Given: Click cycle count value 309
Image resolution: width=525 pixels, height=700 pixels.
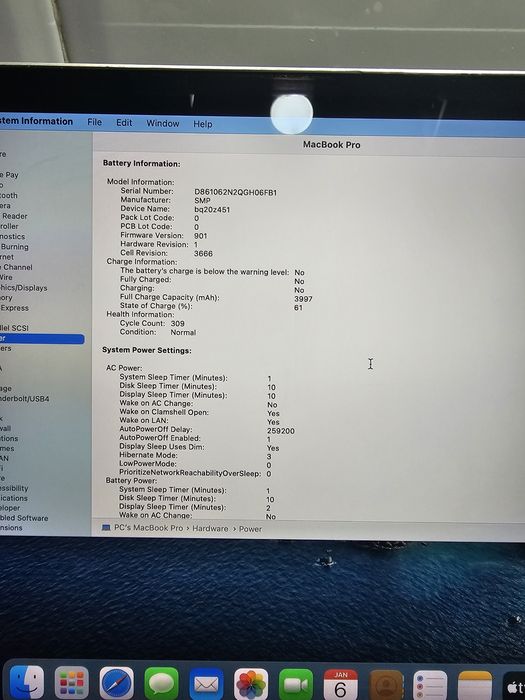Looking at the screenshot, I should pos(178,323).
